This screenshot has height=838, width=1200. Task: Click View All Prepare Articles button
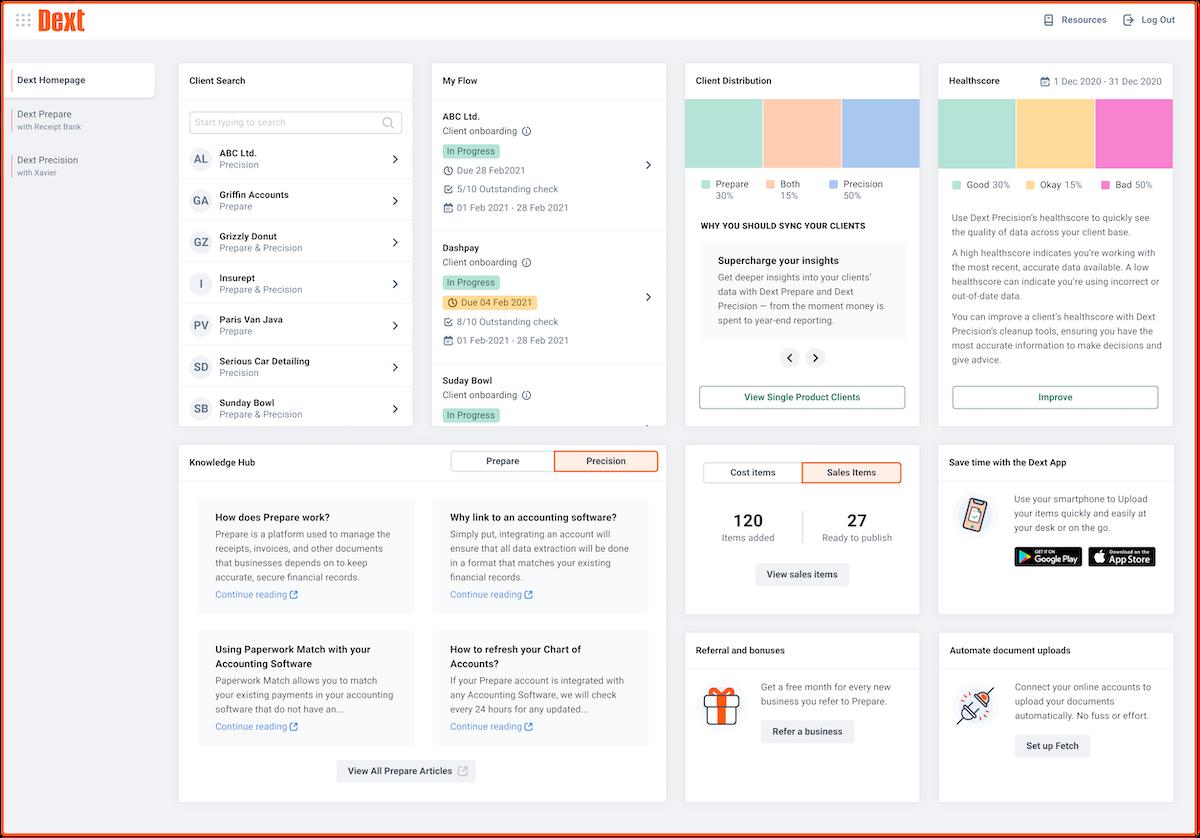406,771
